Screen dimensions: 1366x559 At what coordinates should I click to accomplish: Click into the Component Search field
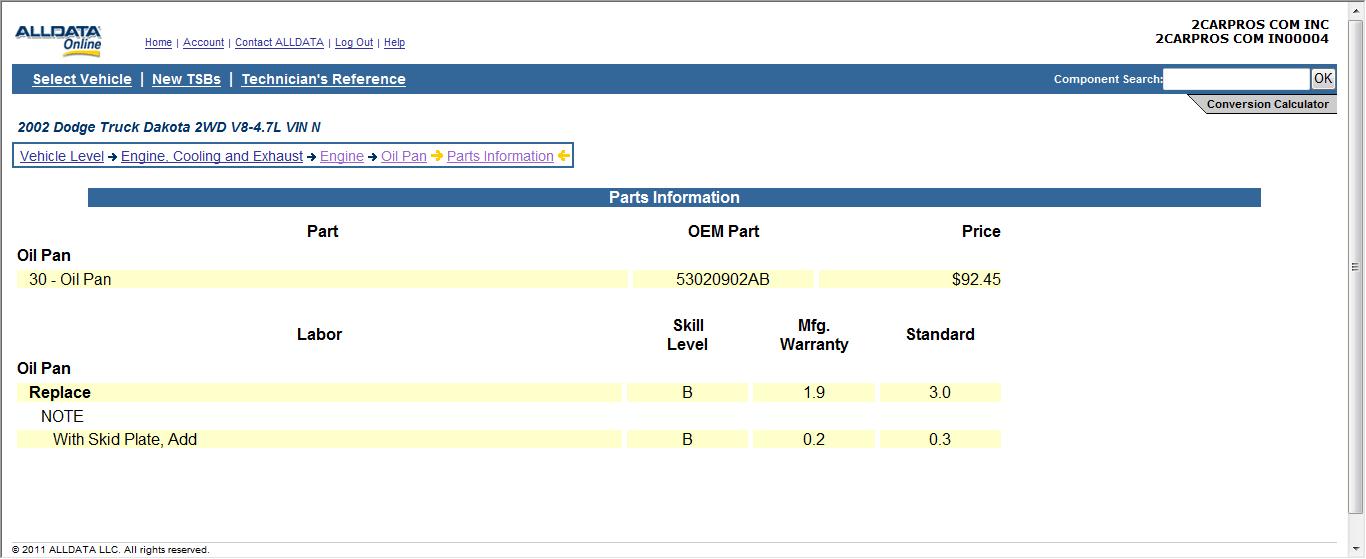pos(1236,79)
